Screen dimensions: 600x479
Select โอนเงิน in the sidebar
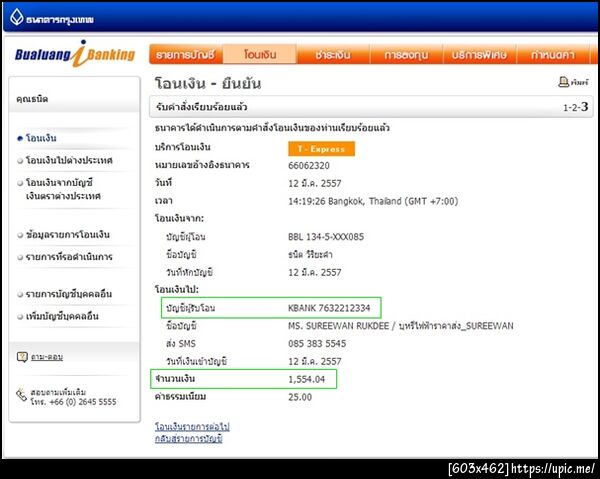pyautogui.click(x=41, y=138)
